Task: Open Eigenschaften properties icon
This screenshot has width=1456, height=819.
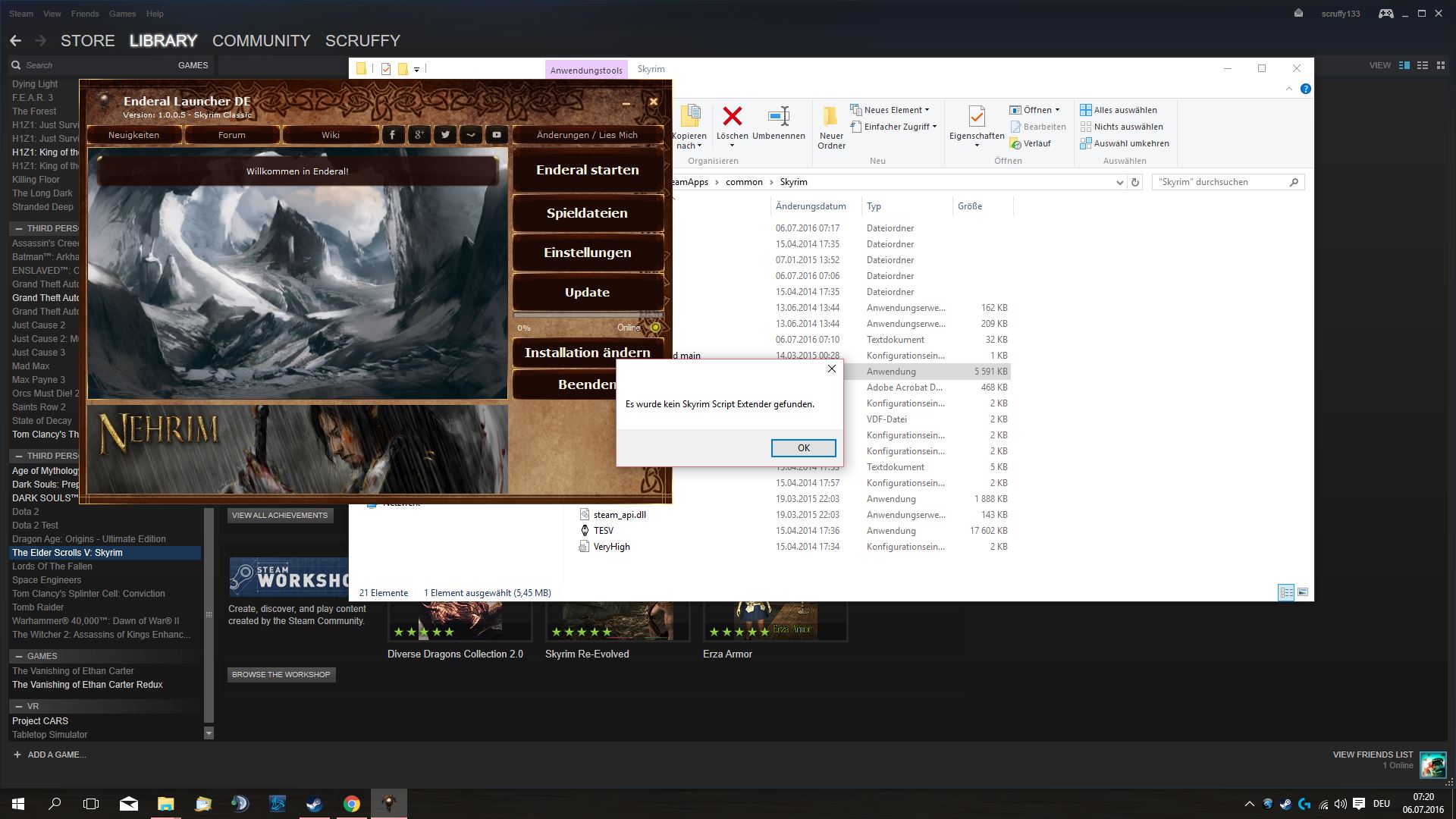Action: pyautogui.click(x=977, y=117)
